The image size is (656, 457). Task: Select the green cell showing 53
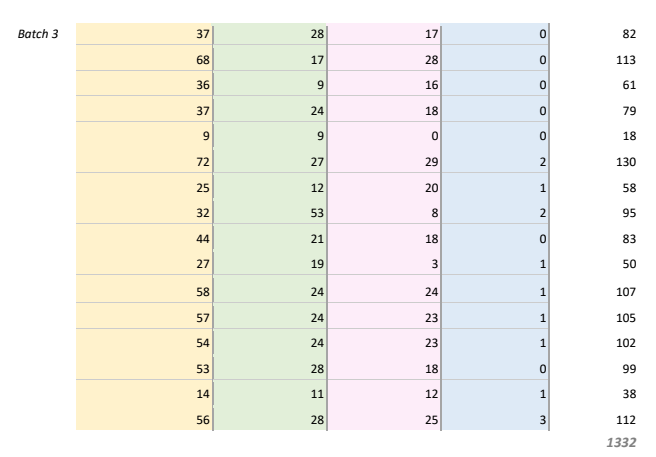tap(270, 211)
